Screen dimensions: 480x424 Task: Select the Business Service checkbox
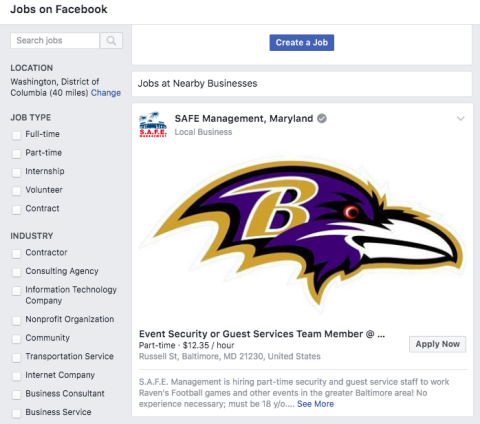(x=16, y=413)
